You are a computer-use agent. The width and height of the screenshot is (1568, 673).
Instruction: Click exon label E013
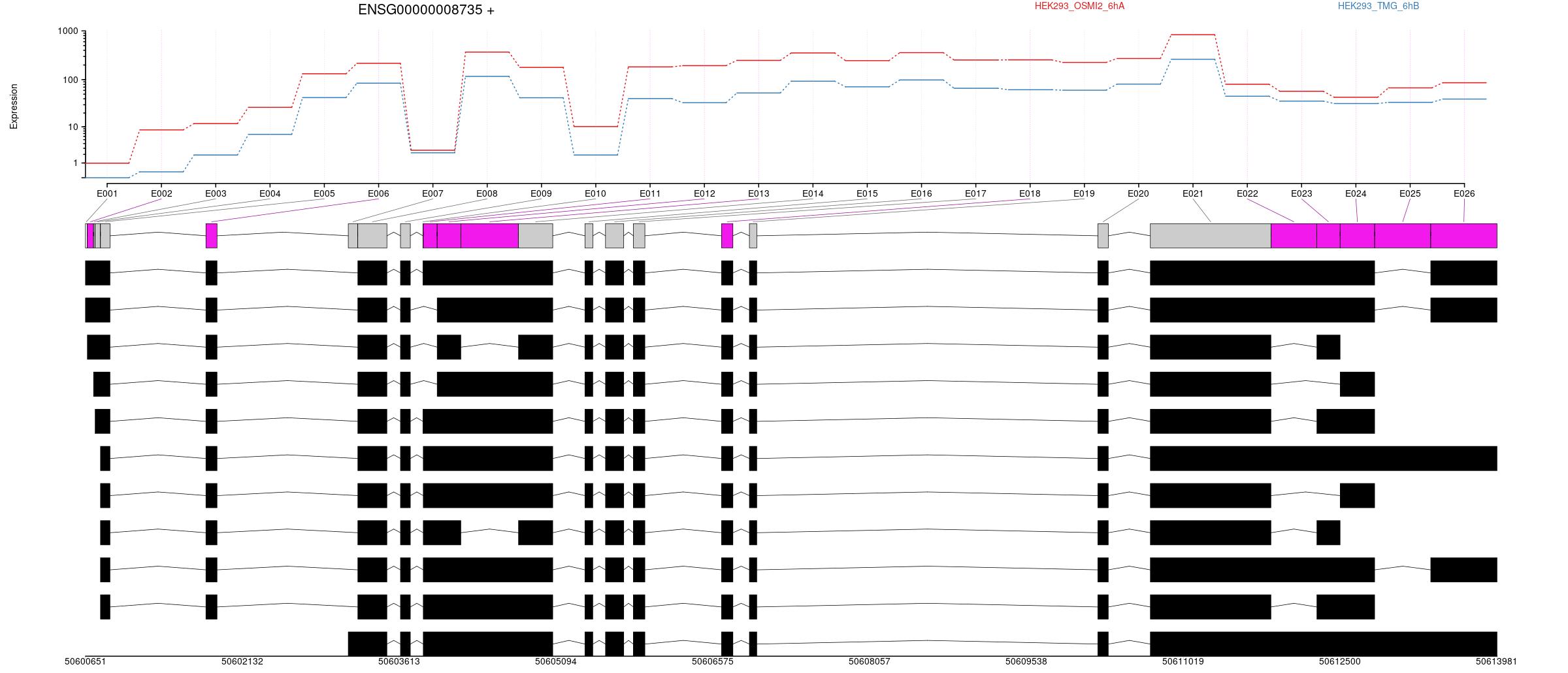pyautogui.click(x=759, y=193)
